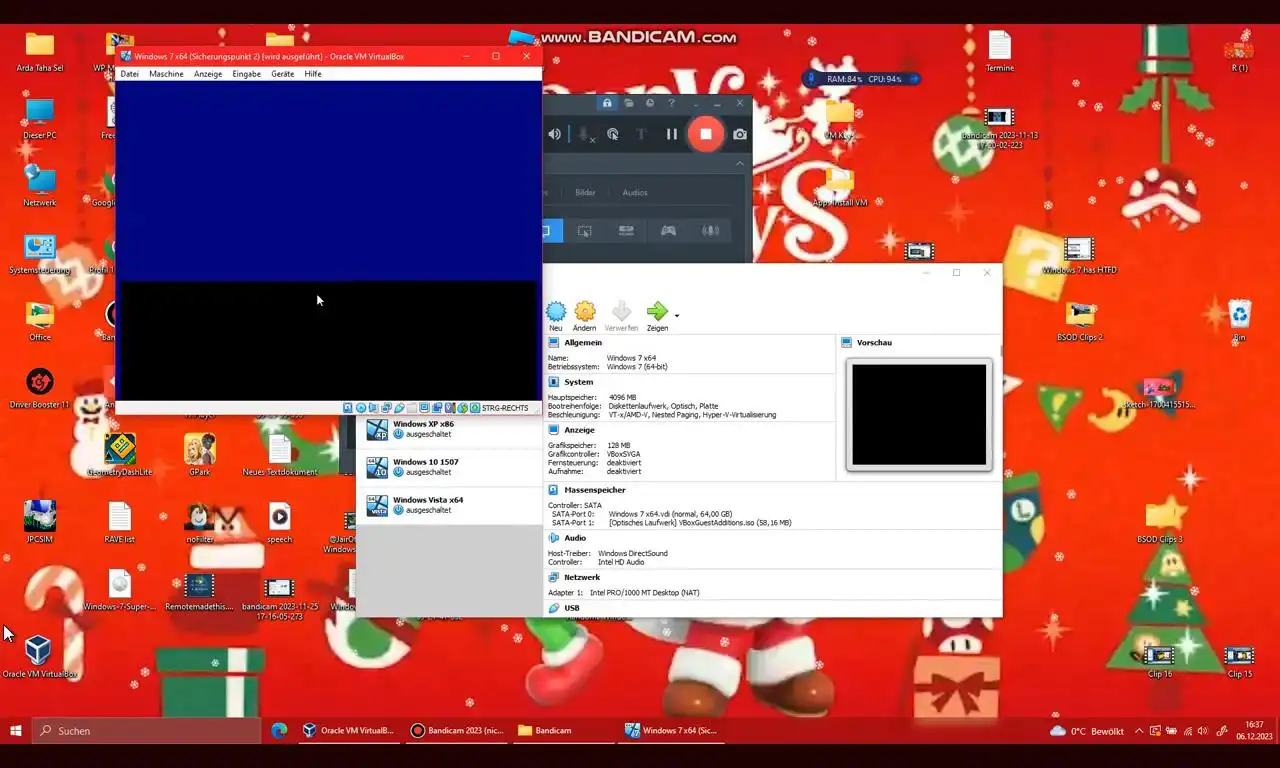
Task: Click optical drive icon in VM status bar
Action: click(360, 408)
